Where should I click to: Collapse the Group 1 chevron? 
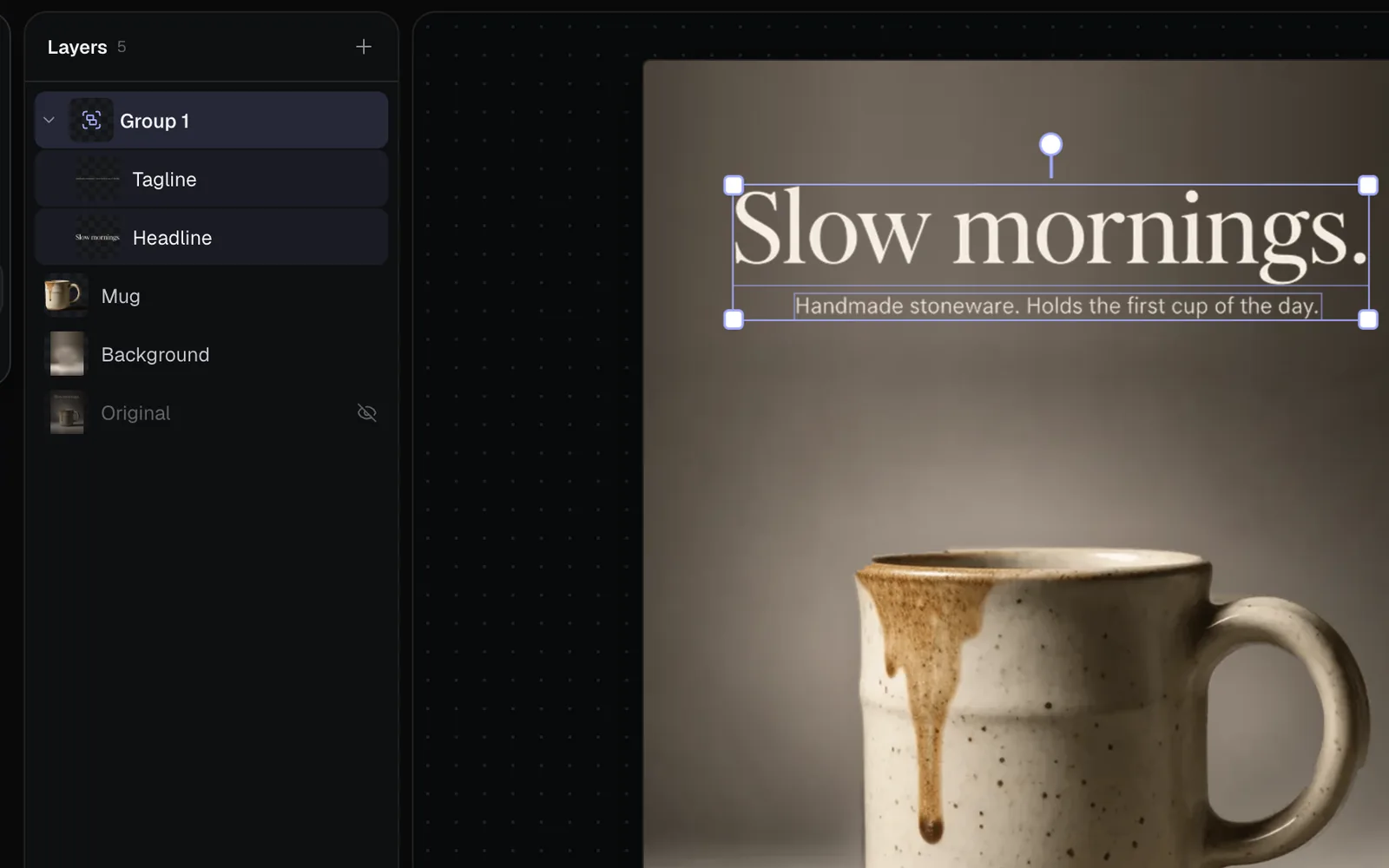click(x=49, y=121)
